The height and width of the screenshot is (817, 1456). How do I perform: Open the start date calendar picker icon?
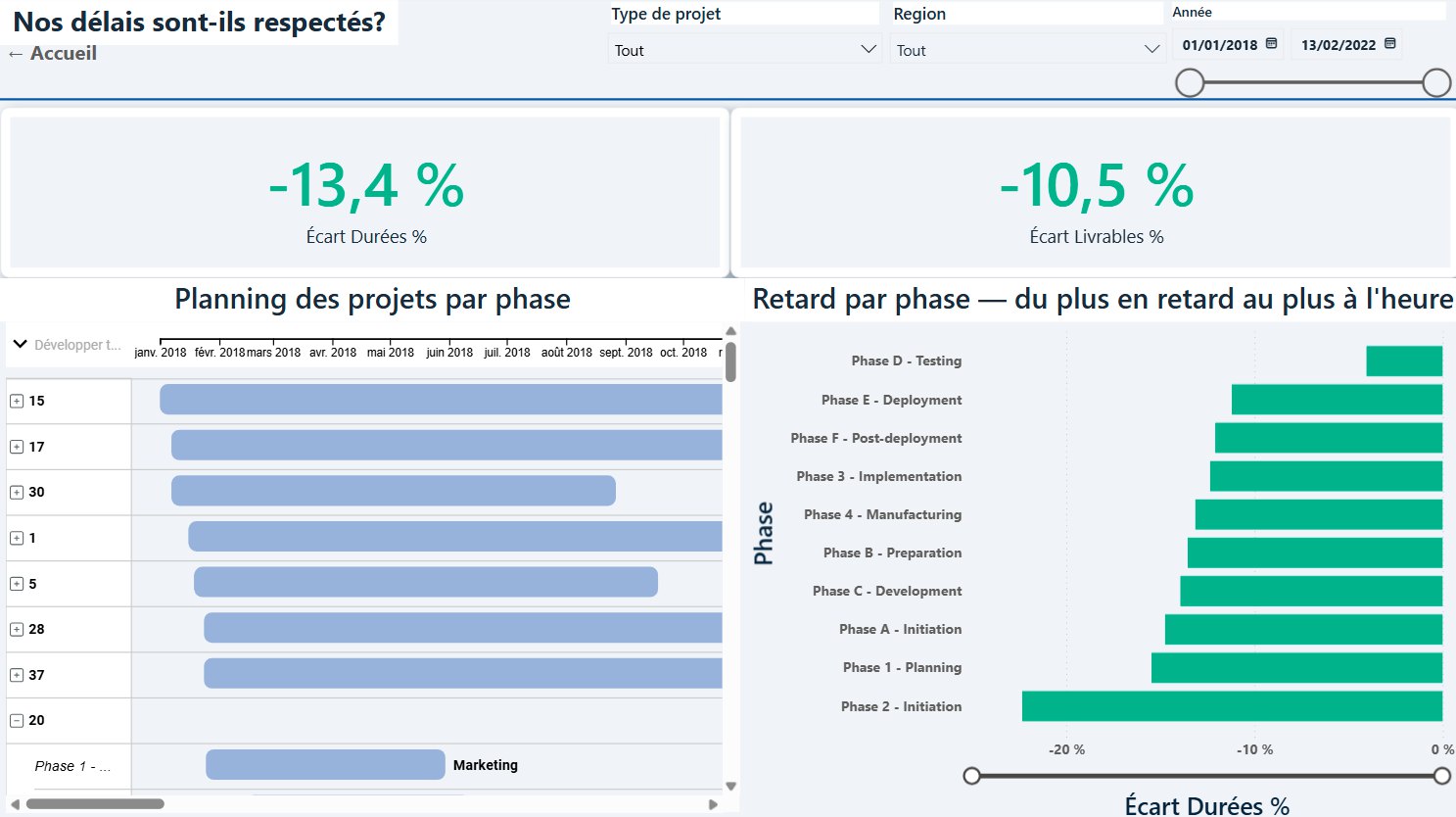pos(1271,44)
